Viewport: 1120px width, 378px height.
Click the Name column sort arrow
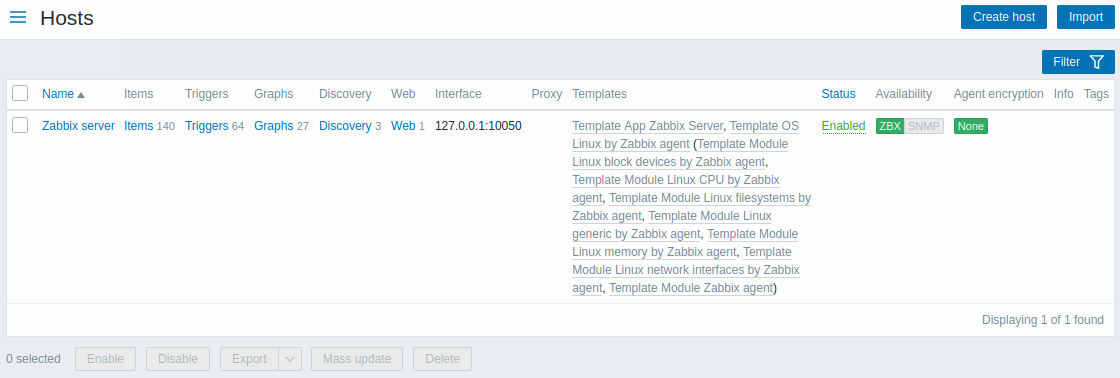tap(81, 94)
